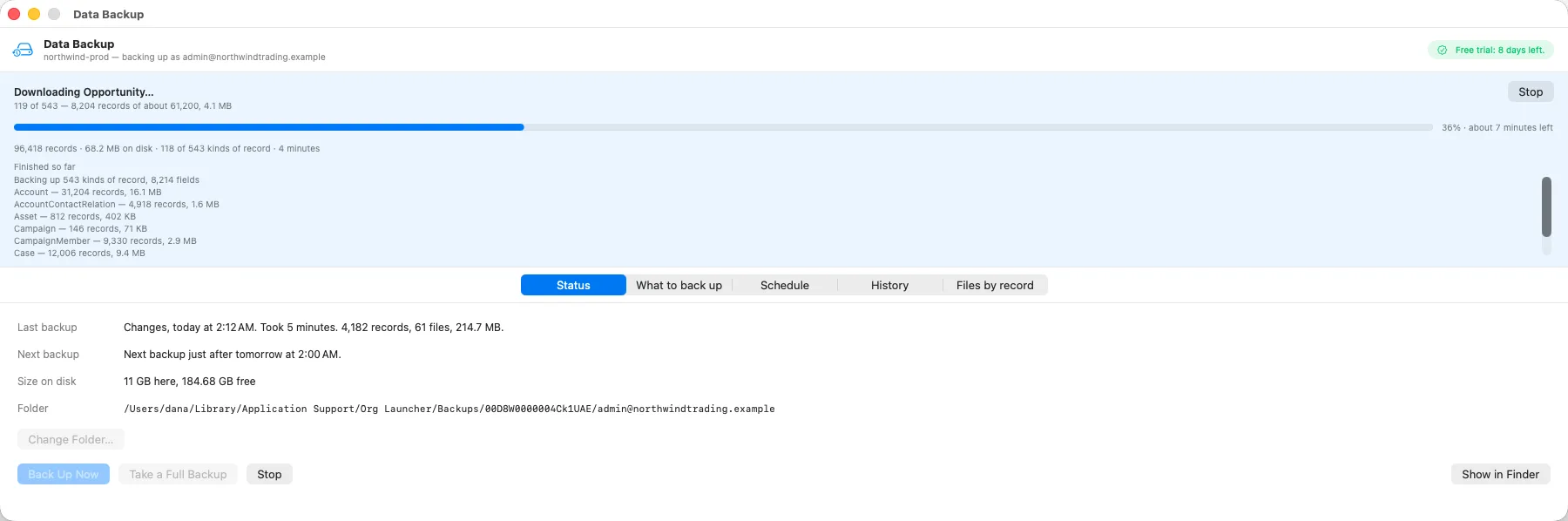Click the 'AccountContactRelation — 4,918 records' row
Screen dimensions: 1568x521
pos(117,205)
